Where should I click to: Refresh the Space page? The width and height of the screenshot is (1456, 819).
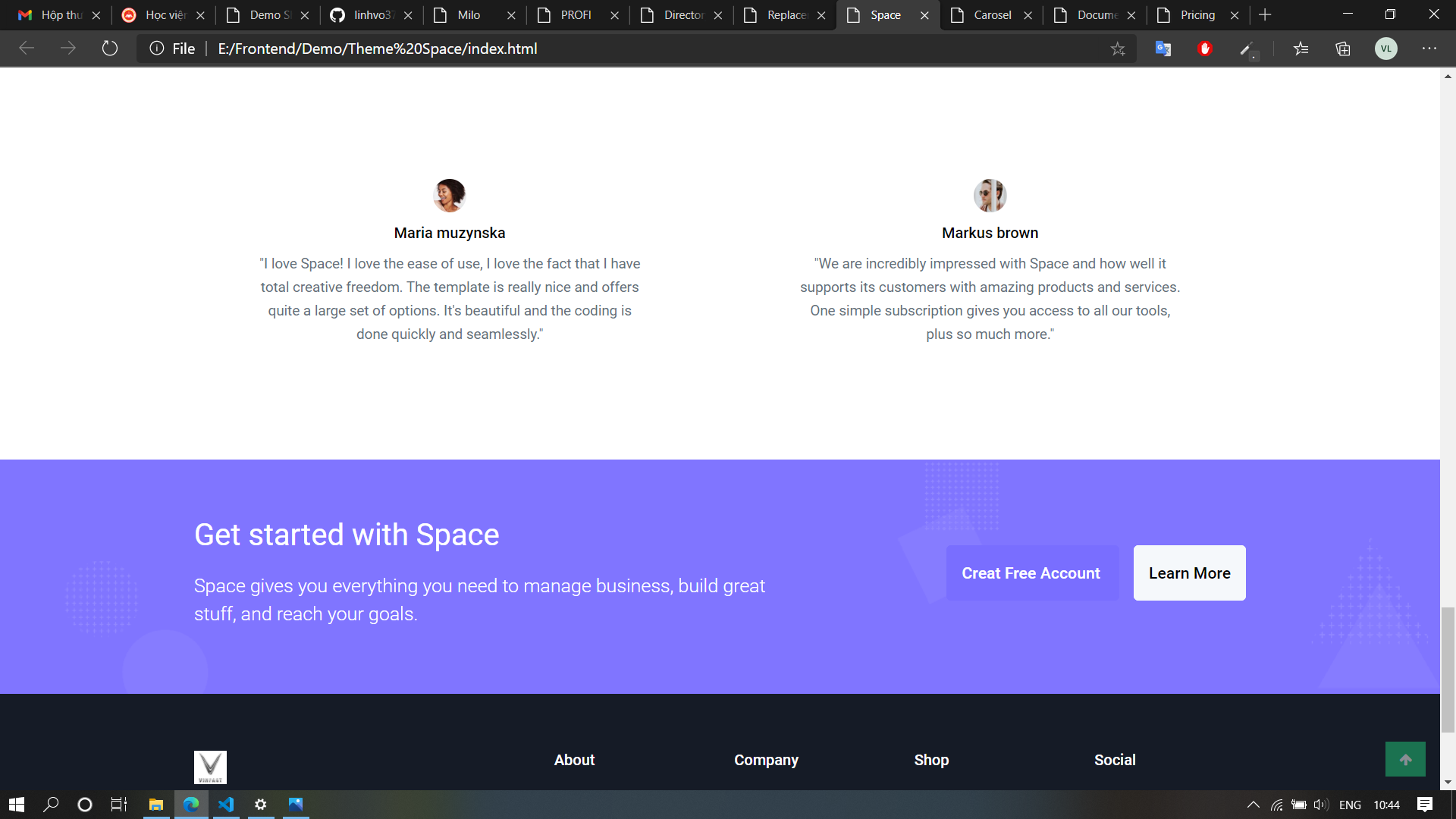110,49
